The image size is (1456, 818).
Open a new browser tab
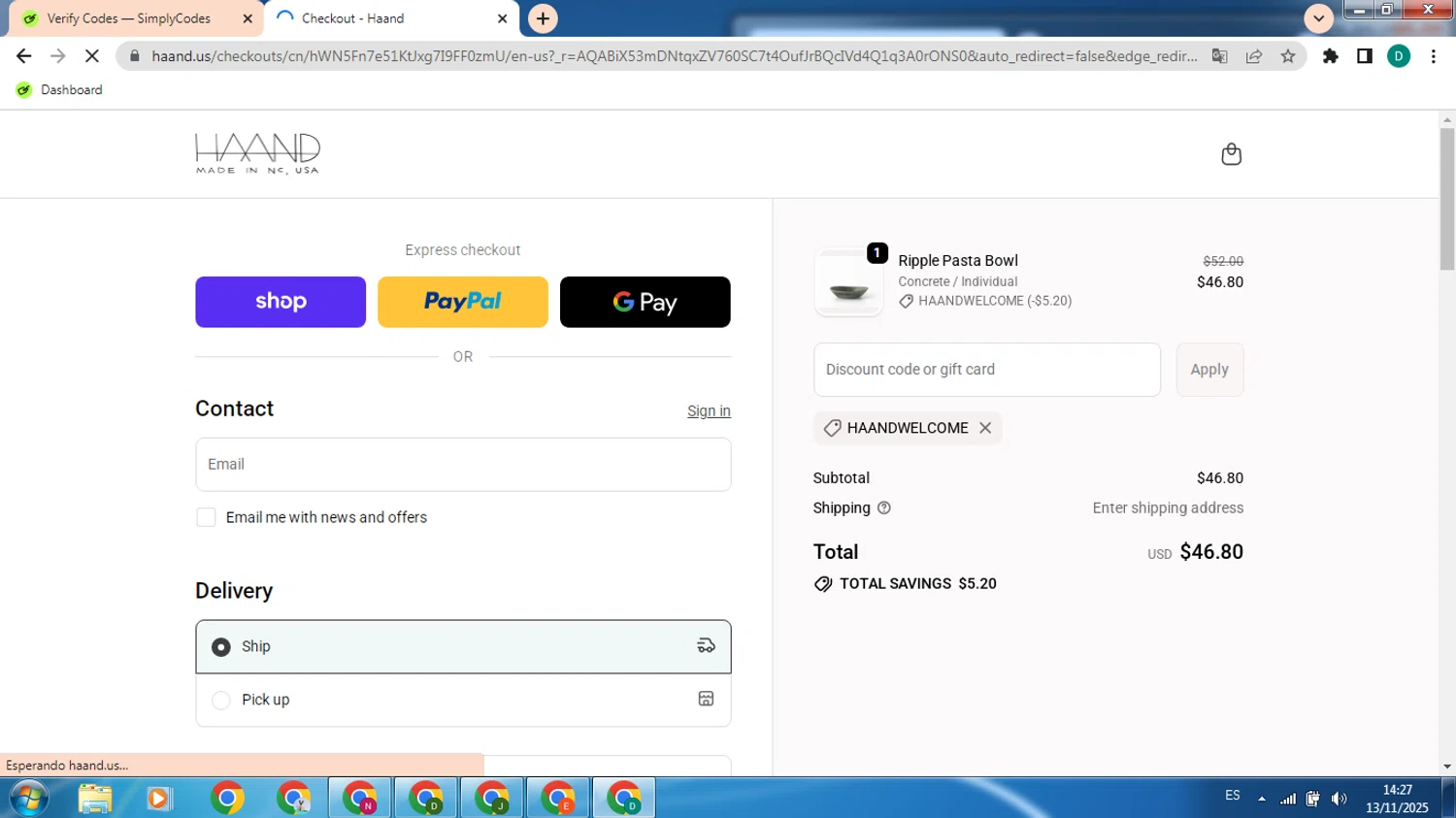coord(543,18)
